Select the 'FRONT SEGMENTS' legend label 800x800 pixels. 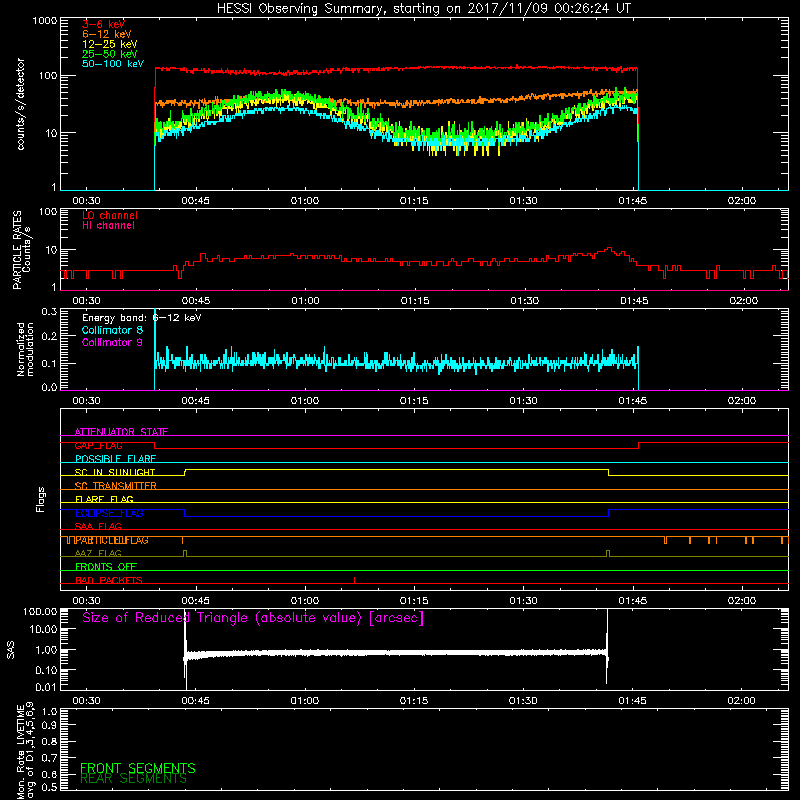pos(138,768)
